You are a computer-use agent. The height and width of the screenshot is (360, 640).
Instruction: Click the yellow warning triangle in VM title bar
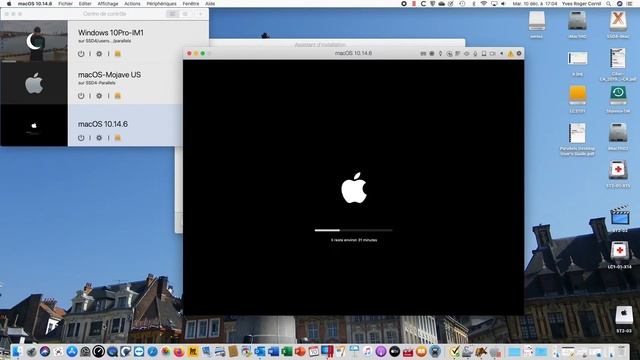tap(510, 53)
